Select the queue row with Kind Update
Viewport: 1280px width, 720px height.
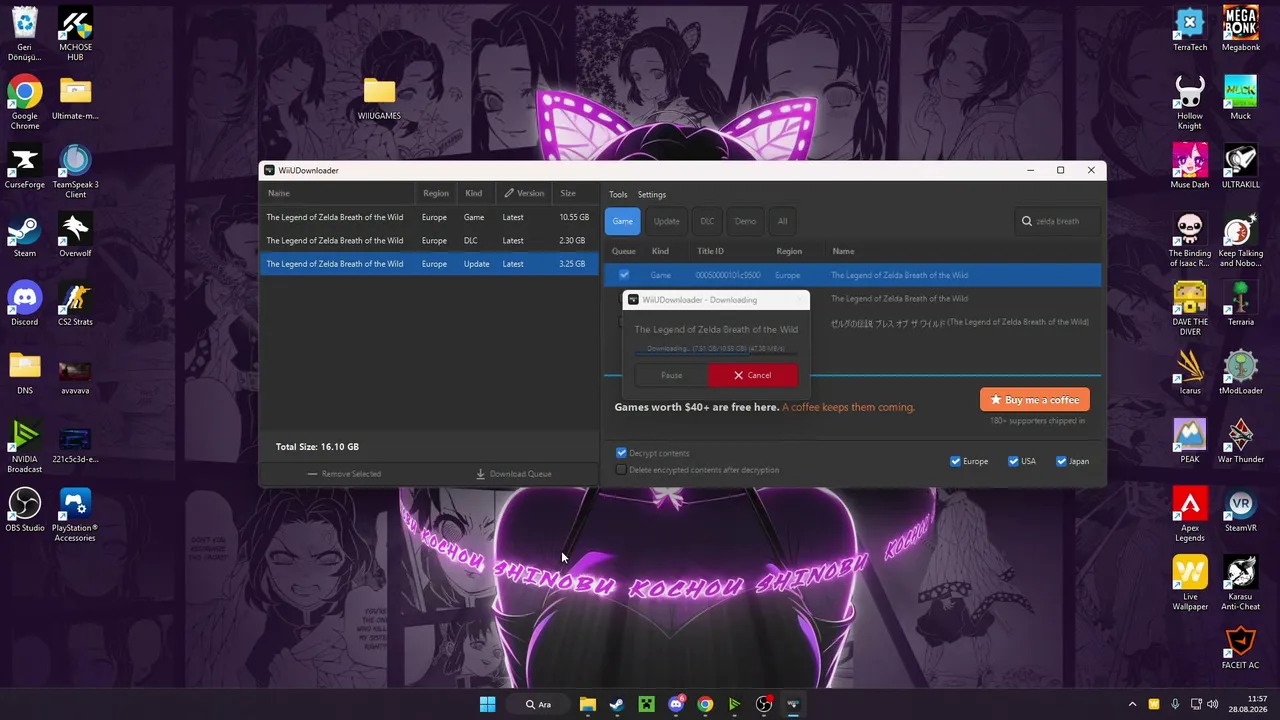(429, 264)
